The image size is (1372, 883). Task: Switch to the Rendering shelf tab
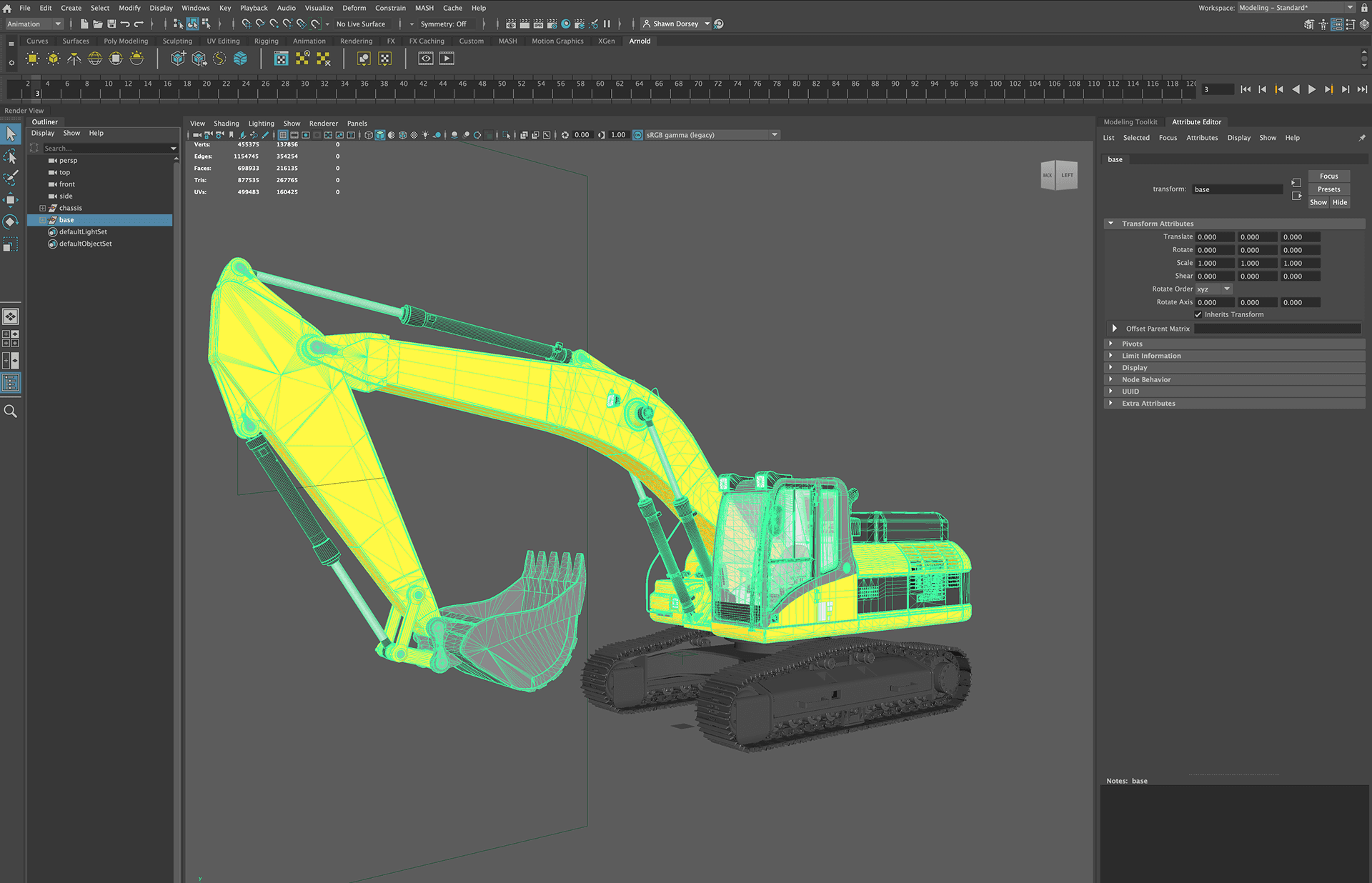point(356,41)
